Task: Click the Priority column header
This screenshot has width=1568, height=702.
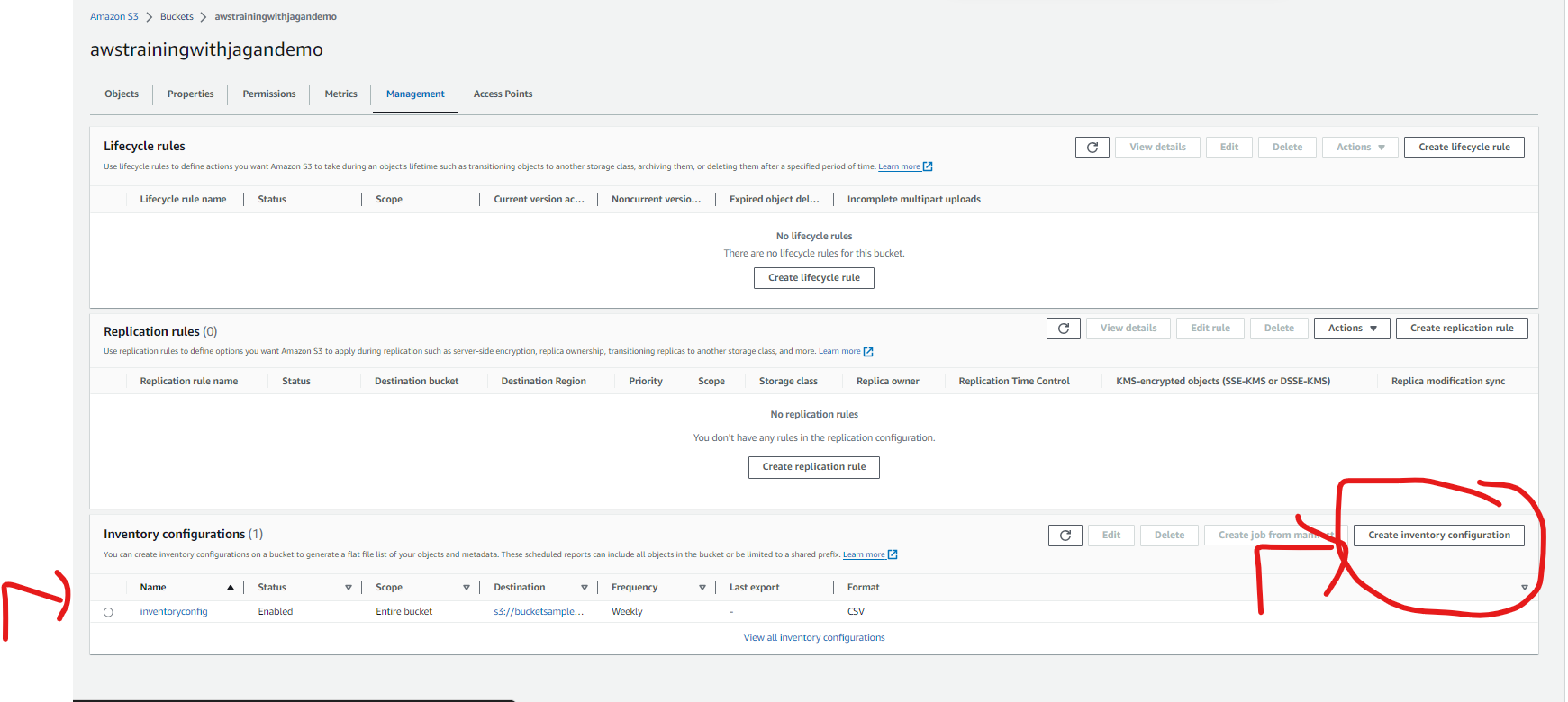Action: (x=645, y=382)
